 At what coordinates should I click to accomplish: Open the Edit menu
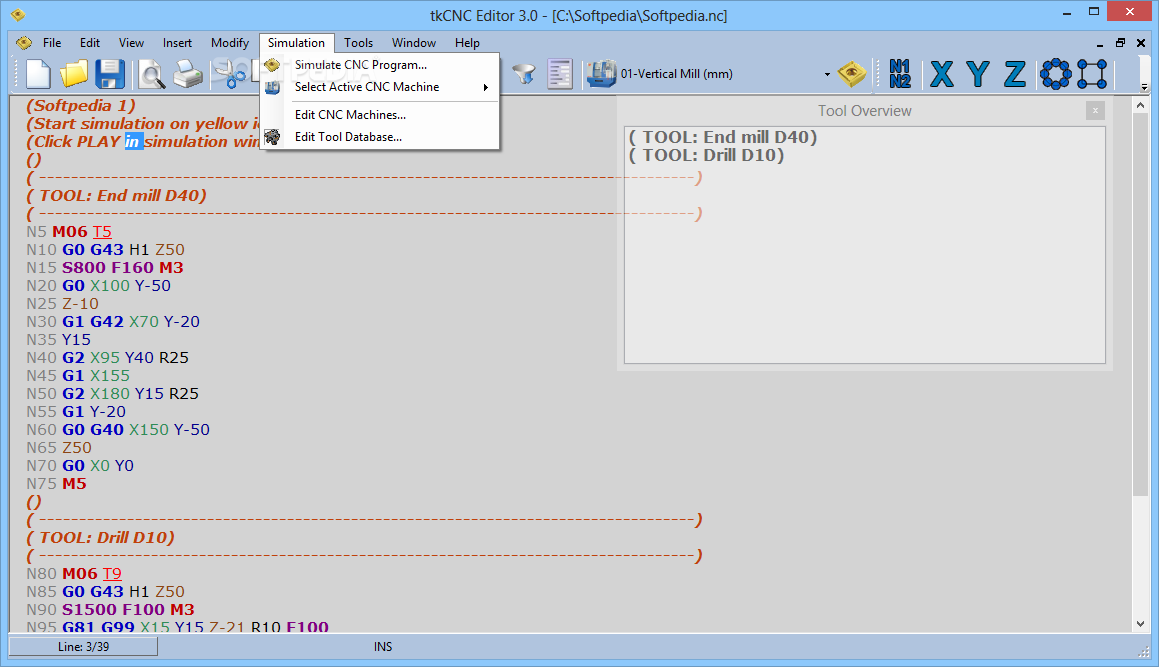point(89,43)
